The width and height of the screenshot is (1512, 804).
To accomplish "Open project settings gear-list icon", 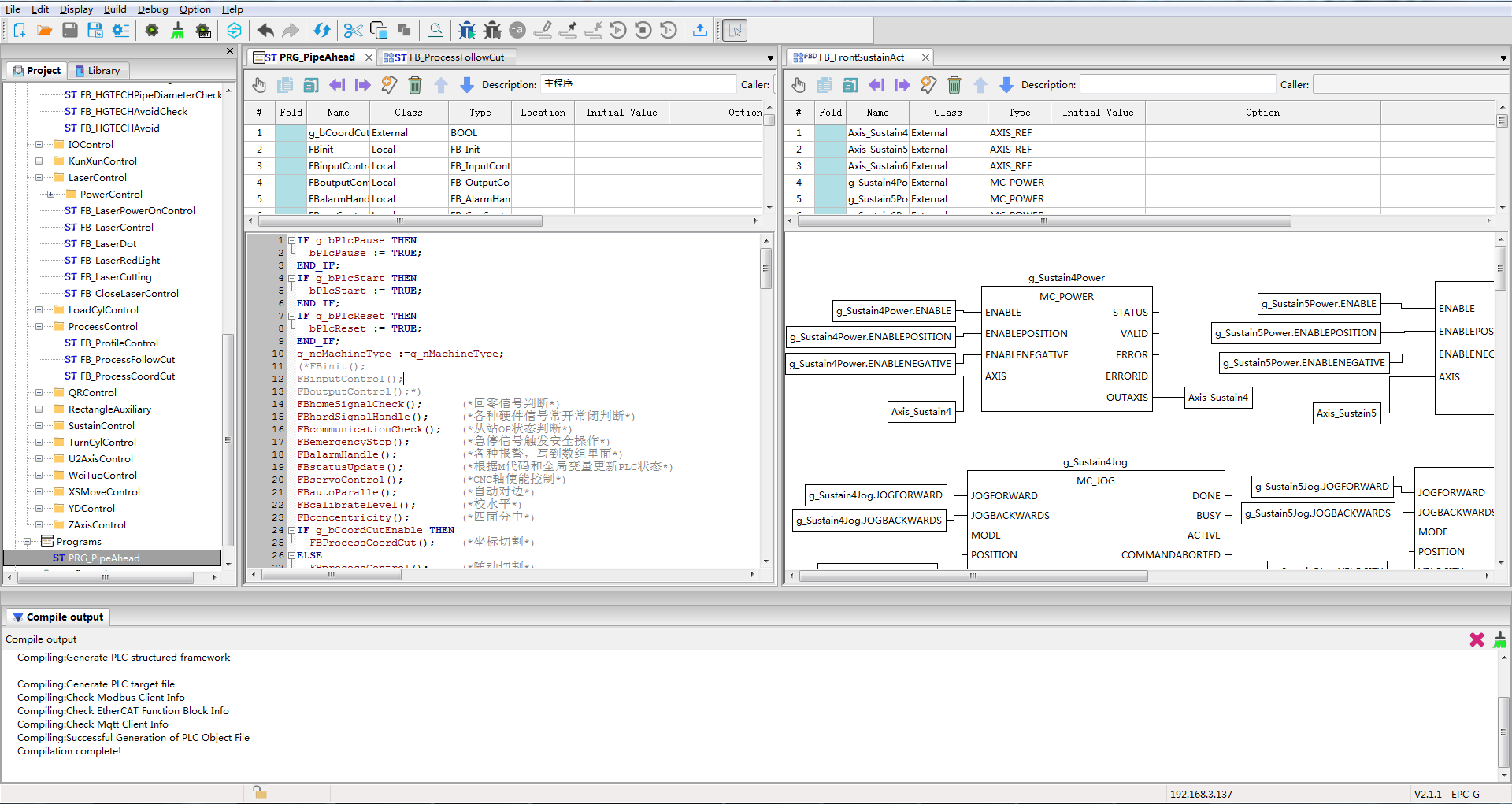I will (120, 31).
